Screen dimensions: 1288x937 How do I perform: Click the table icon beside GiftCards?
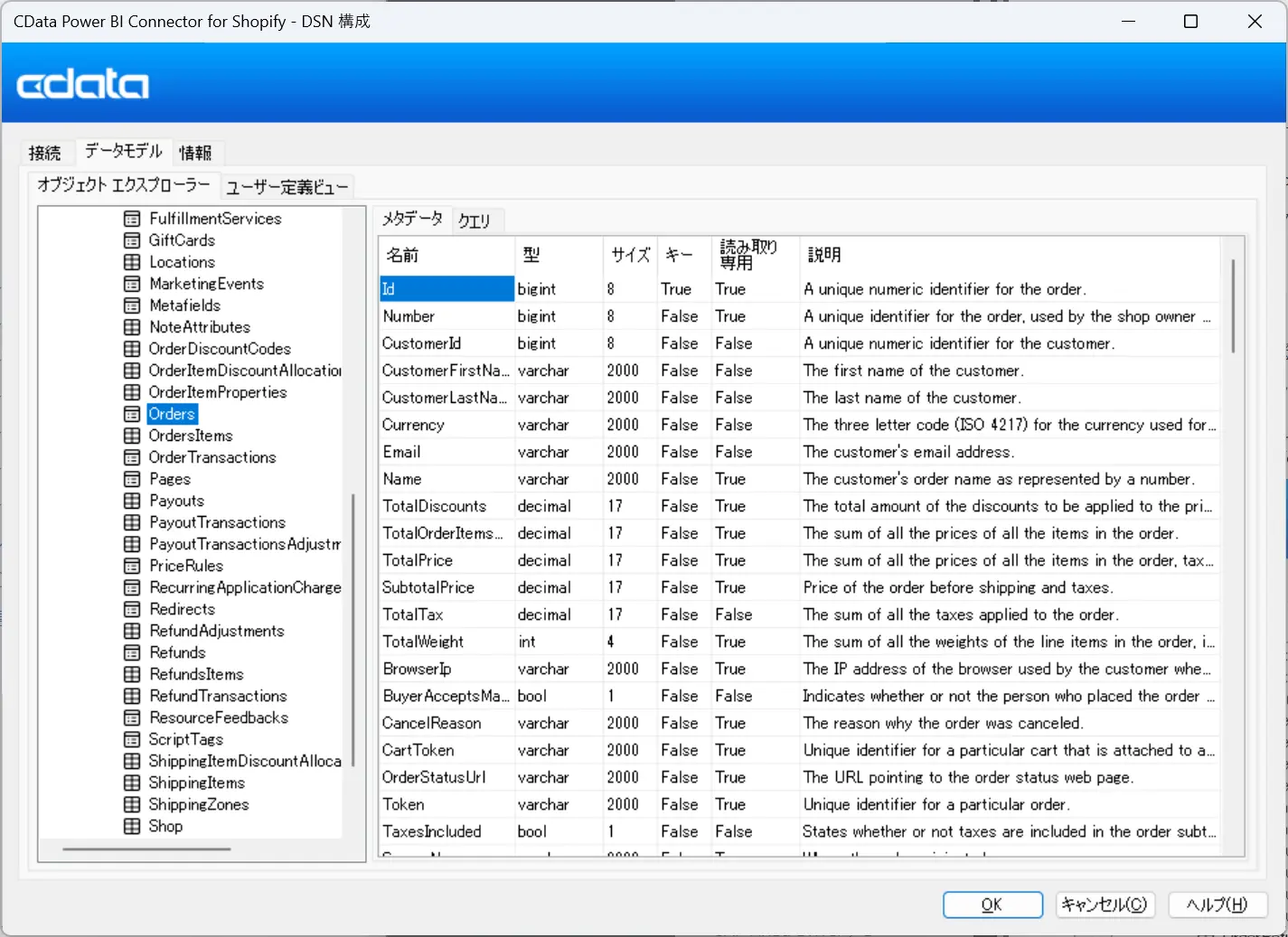[132, 240]
